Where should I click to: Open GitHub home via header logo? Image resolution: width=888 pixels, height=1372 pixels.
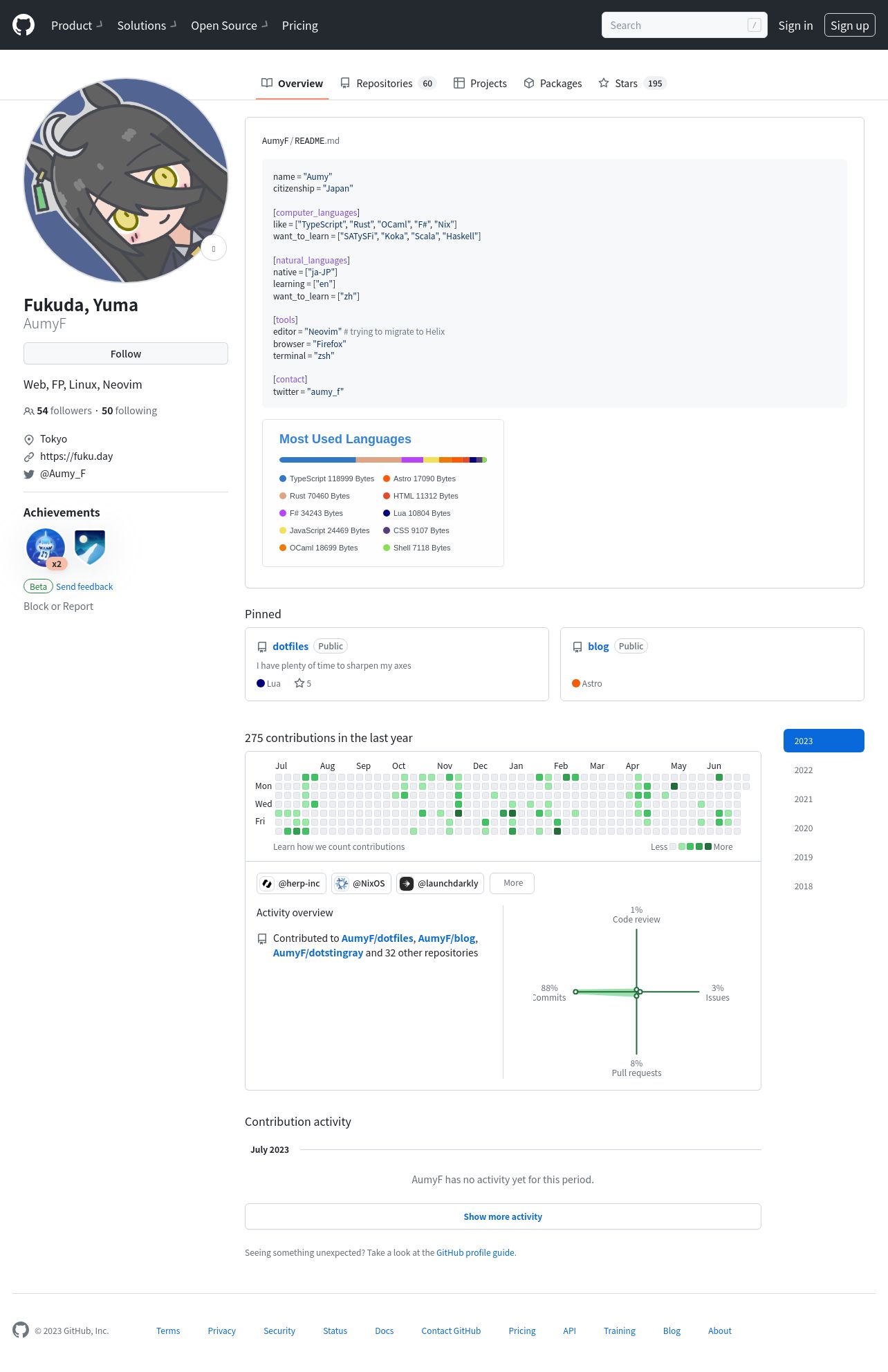[24, 26]
